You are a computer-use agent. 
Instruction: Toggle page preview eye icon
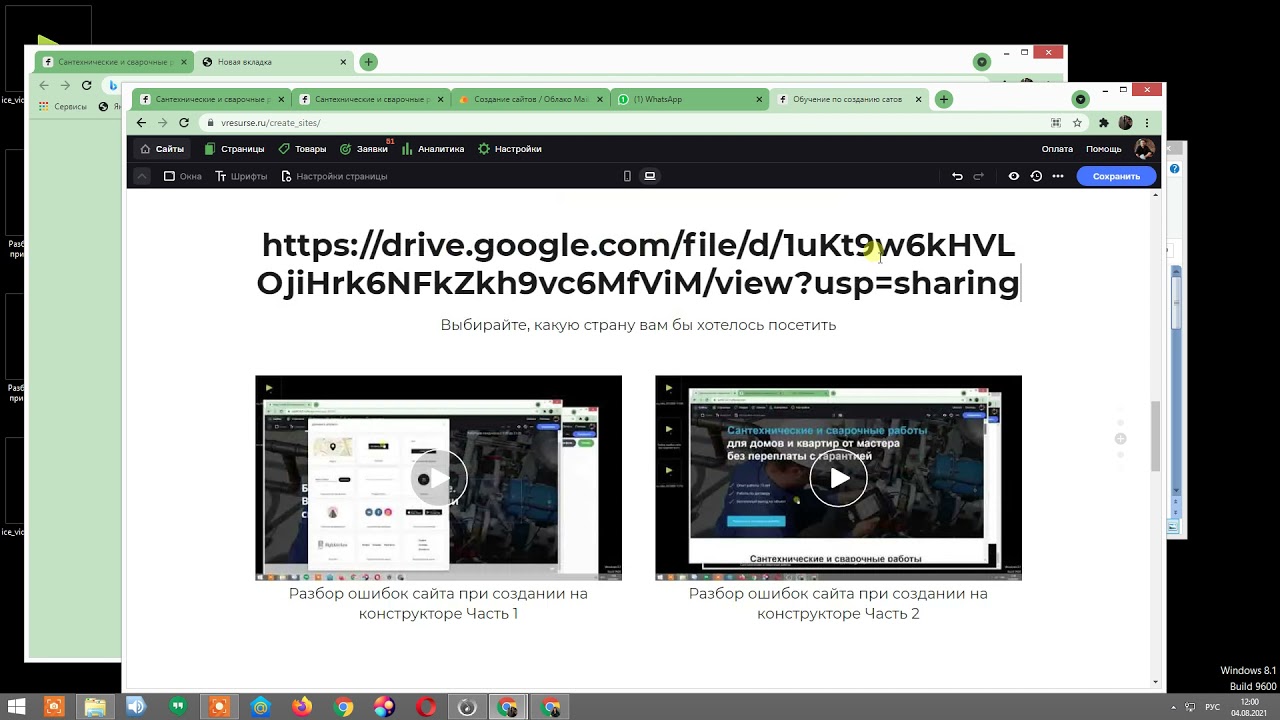tap(1014, 176)
